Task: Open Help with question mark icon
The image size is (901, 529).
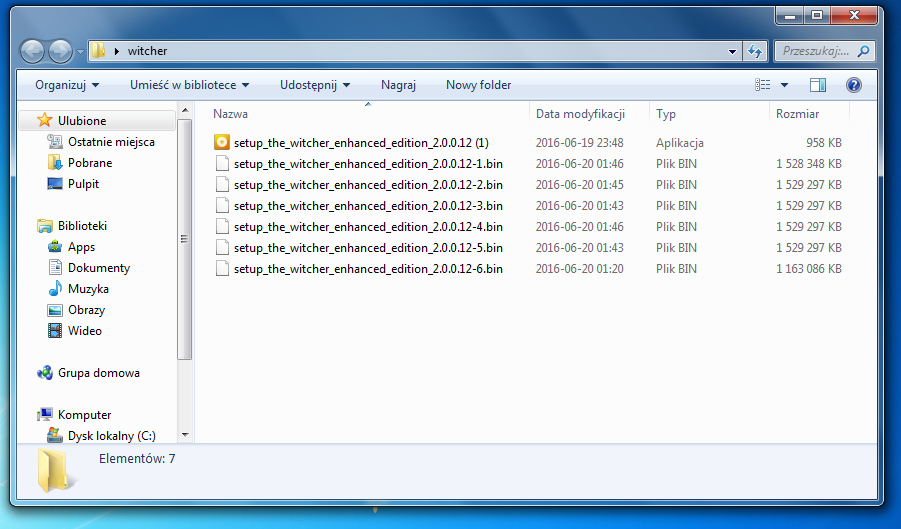Action: (854, 85)
